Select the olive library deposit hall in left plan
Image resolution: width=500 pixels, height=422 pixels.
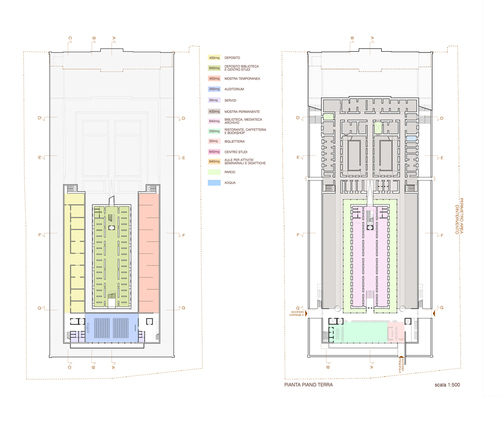click(x=112, y=256)
